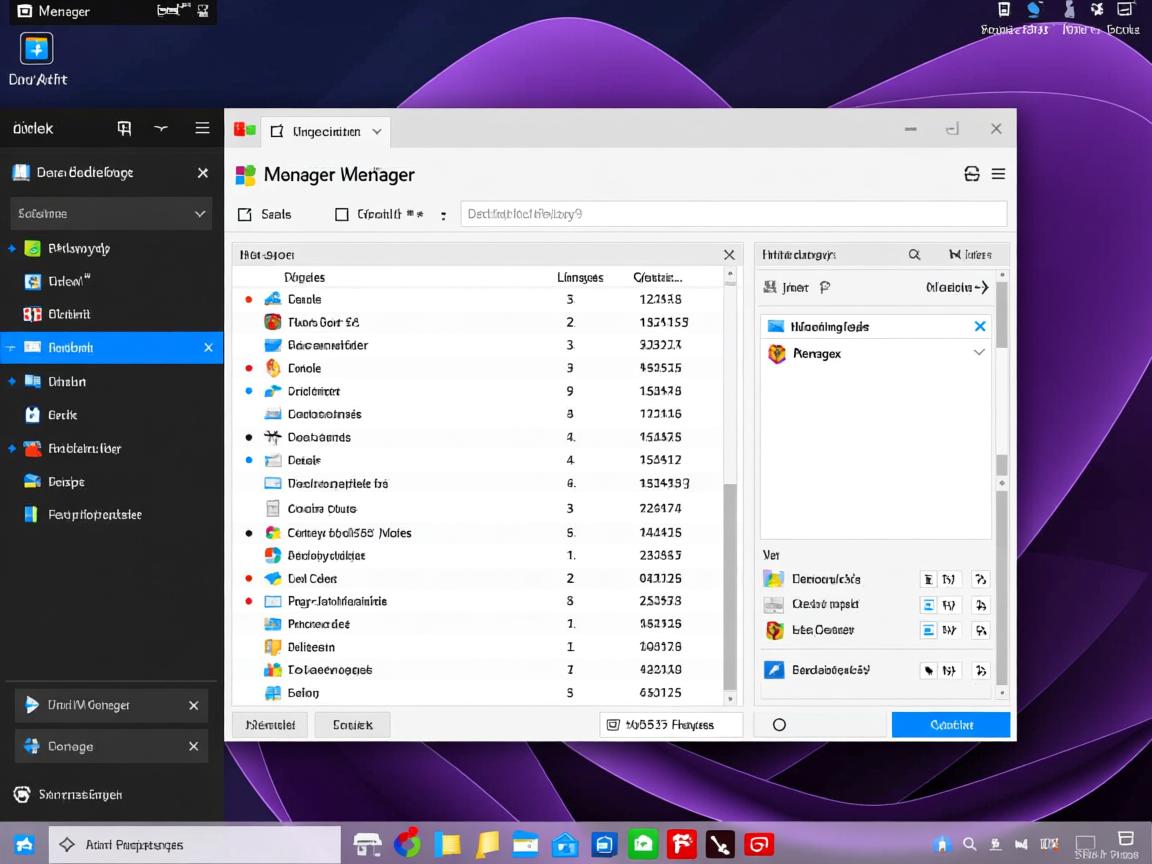Viewport: 1152px width, 864px height.
Task: Click the printer icon in the Manager Manager header
Action: point(971,173)
